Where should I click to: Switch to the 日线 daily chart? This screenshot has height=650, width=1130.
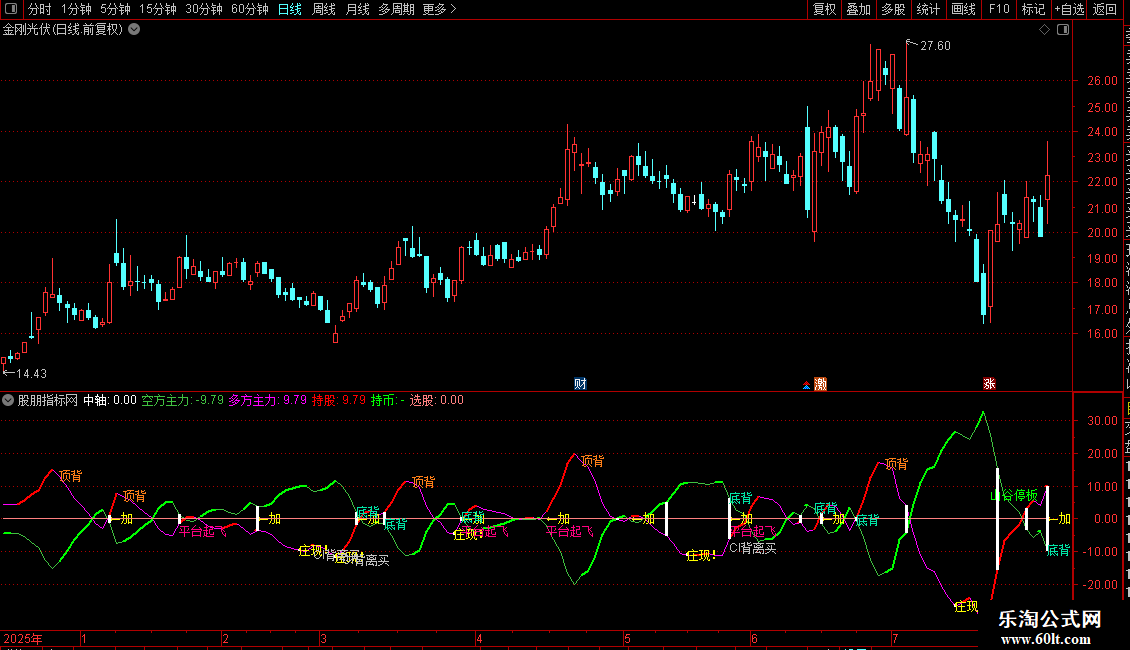[x=290, y=9]
